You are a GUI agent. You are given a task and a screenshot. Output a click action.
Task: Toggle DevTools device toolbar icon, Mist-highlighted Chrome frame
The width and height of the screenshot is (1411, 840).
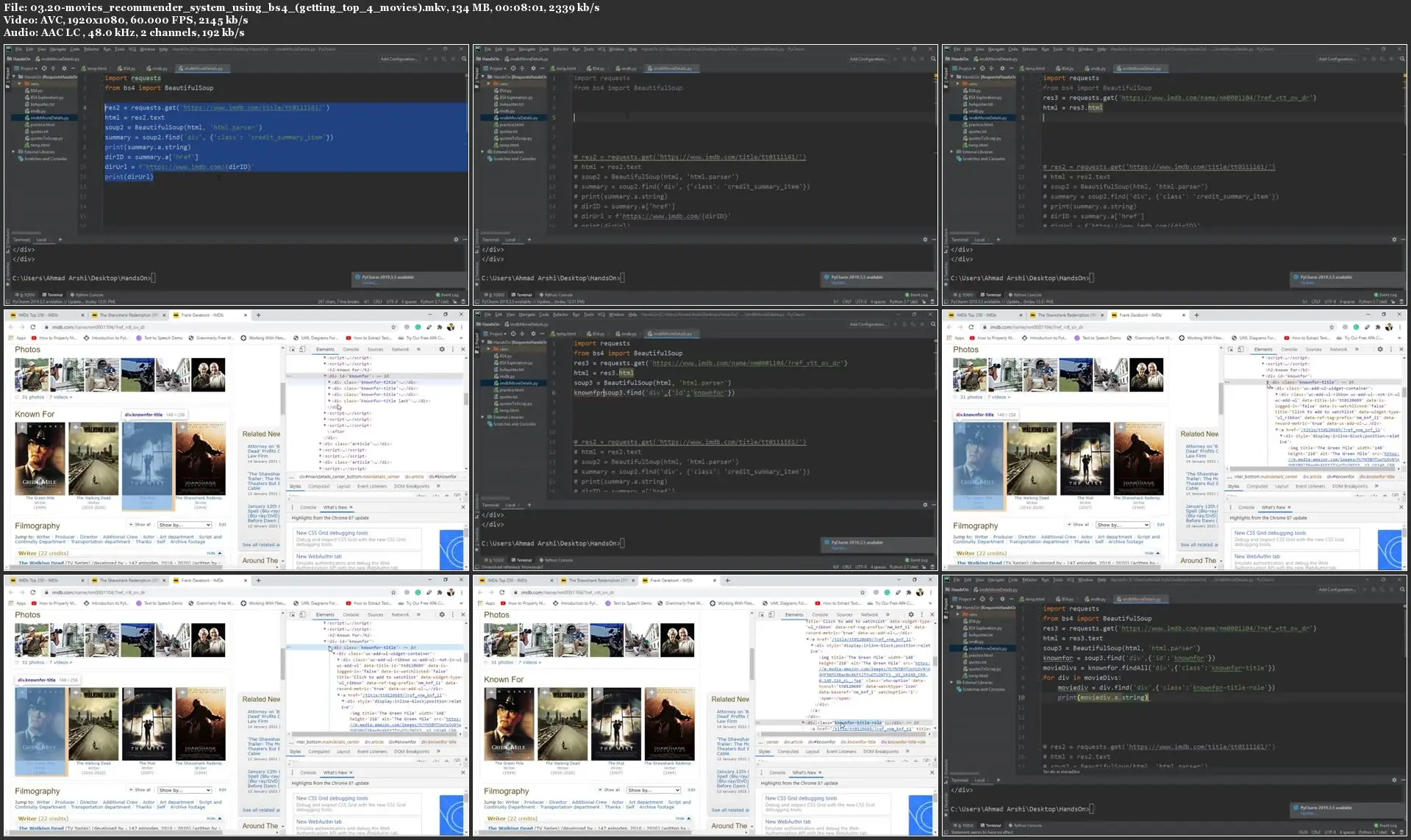[x=302, y=349]
